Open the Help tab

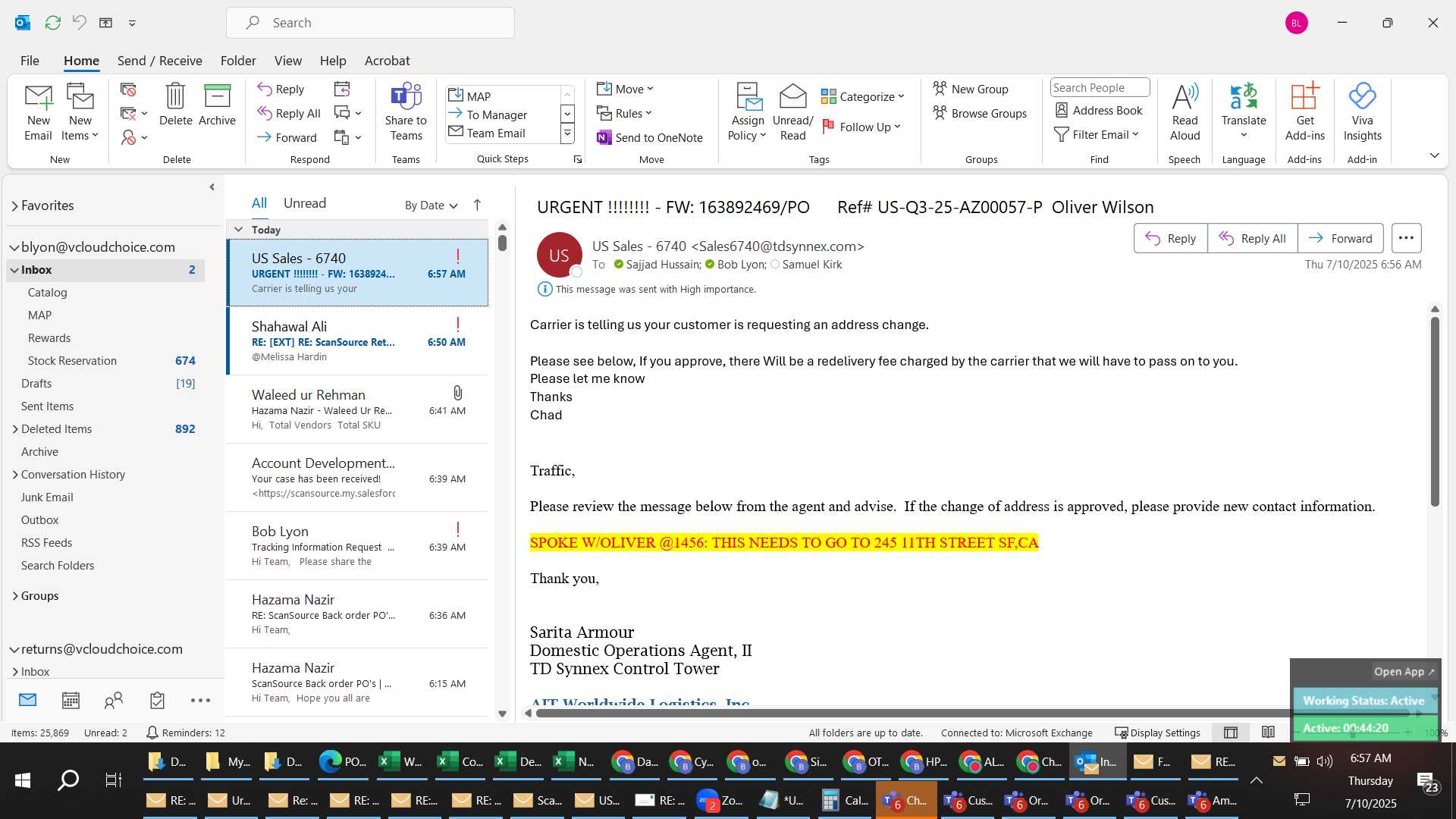333,61
